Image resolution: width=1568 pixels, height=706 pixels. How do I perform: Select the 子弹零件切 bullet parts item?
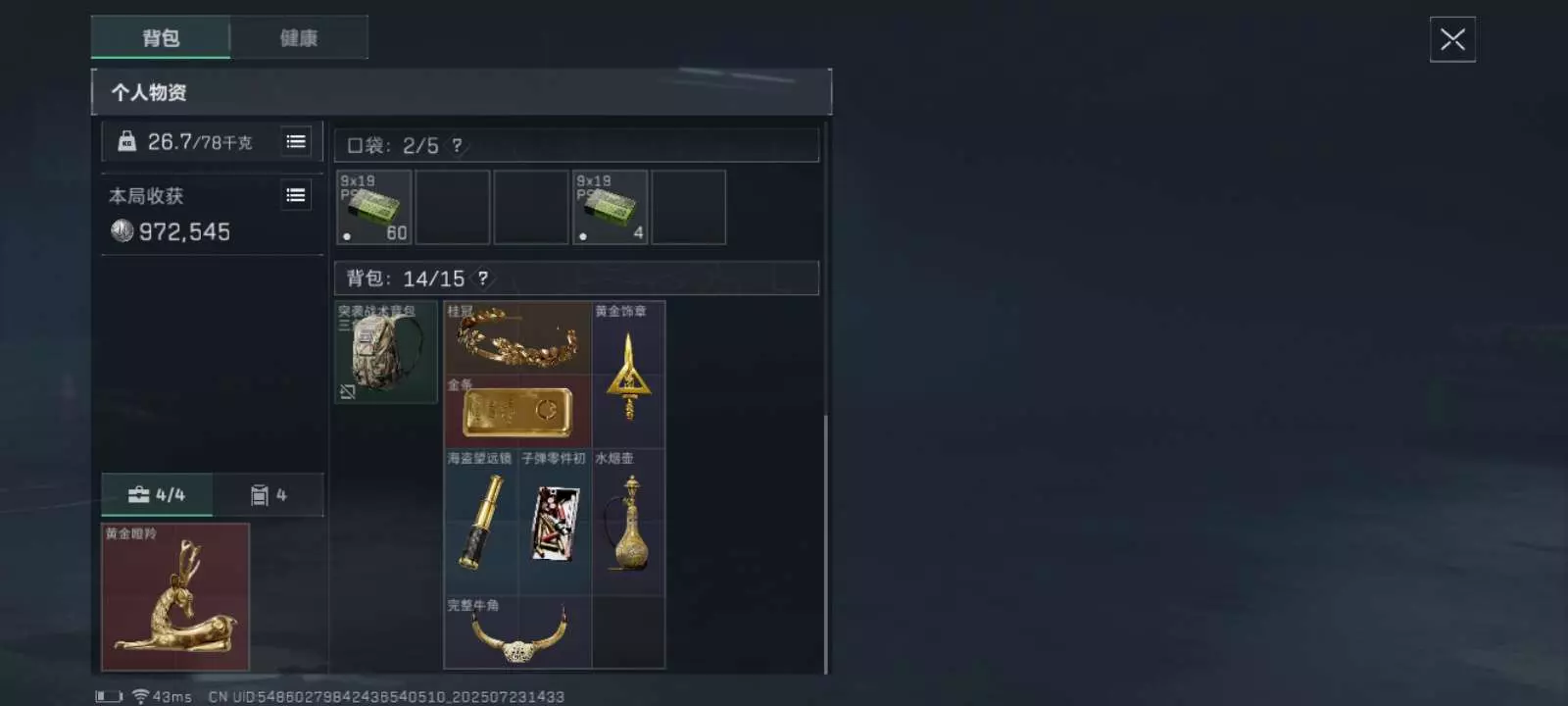click(554, 522)
